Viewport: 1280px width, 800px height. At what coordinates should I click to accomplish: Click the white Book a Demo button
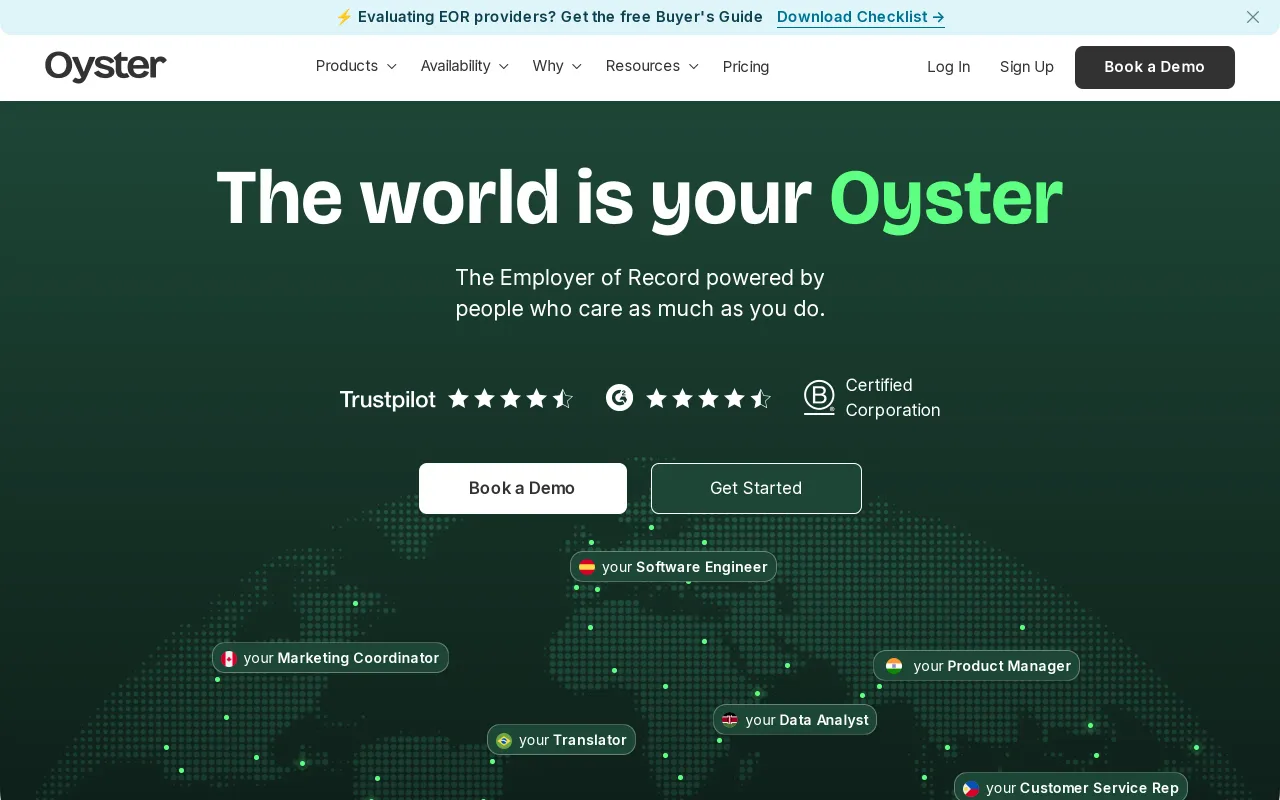[523, 488]
